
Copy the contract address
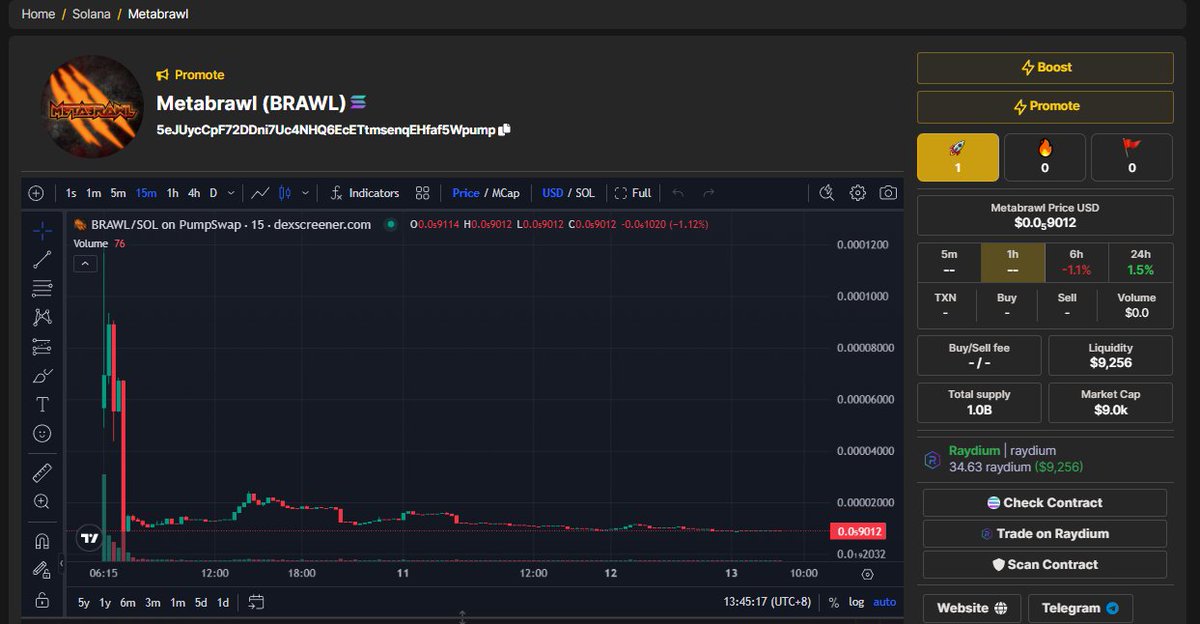click(505, 130)
